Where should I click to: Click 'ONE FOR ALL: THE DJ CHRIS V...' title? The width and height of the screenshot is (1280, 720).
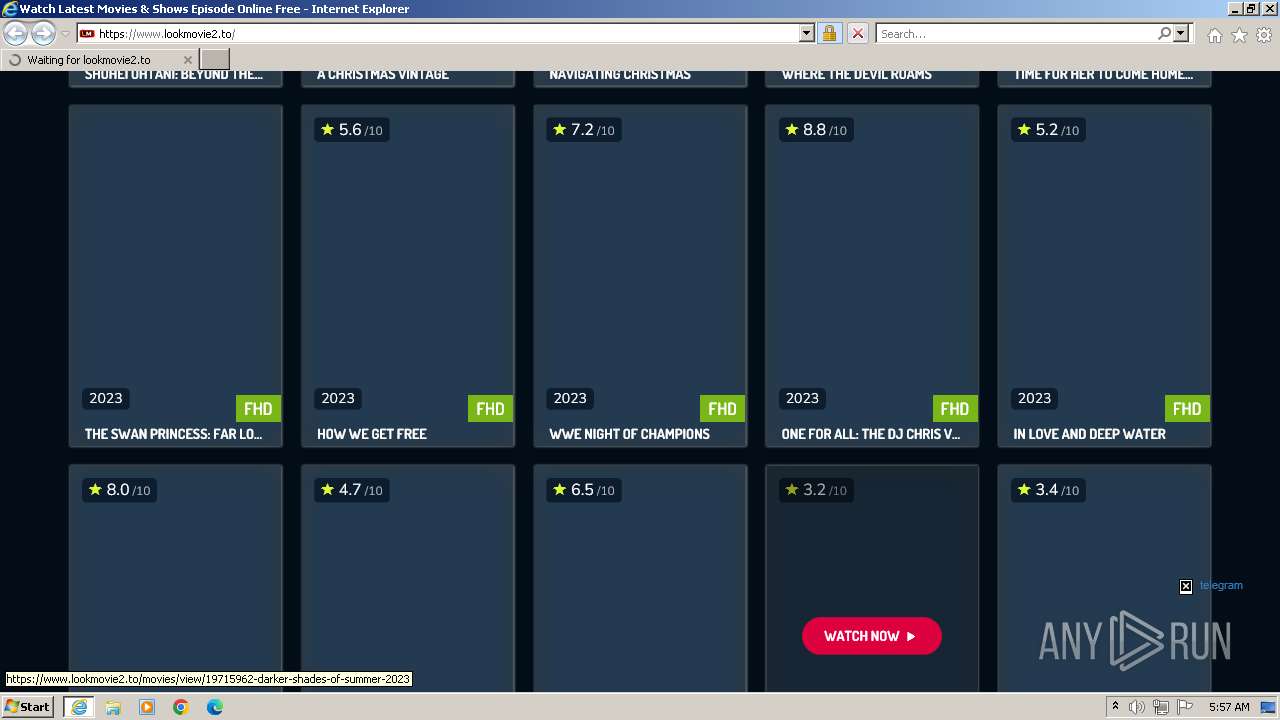871,434
